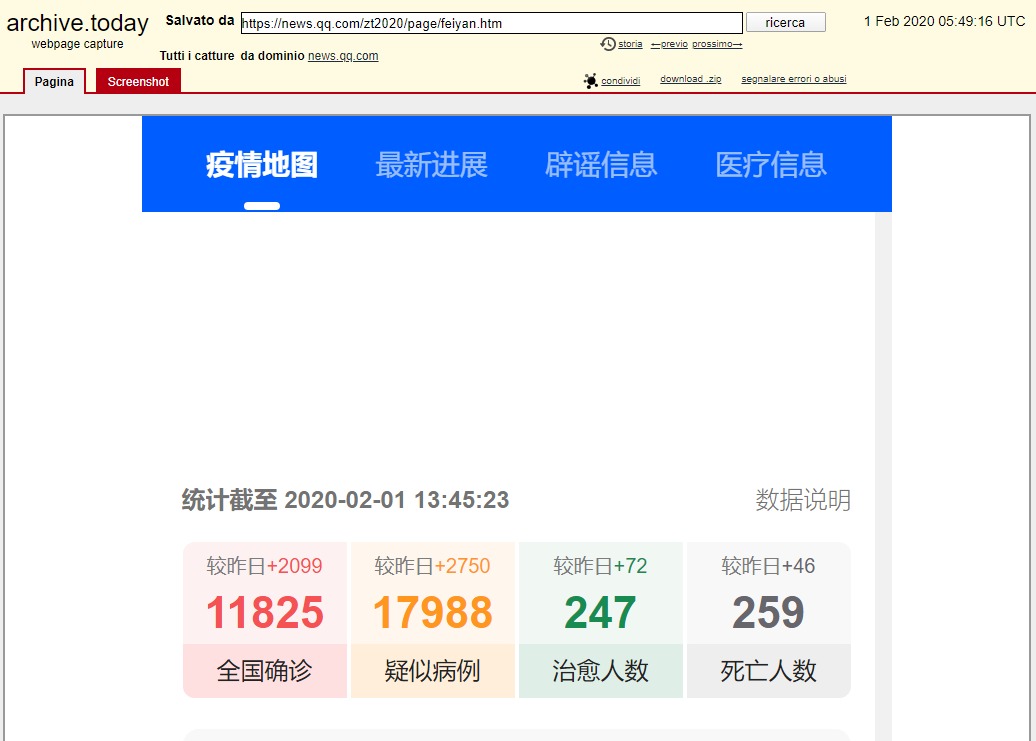Switch to the Pagina tab
The height and width of the screenshot is (741, 1036).
click(54, 81)
